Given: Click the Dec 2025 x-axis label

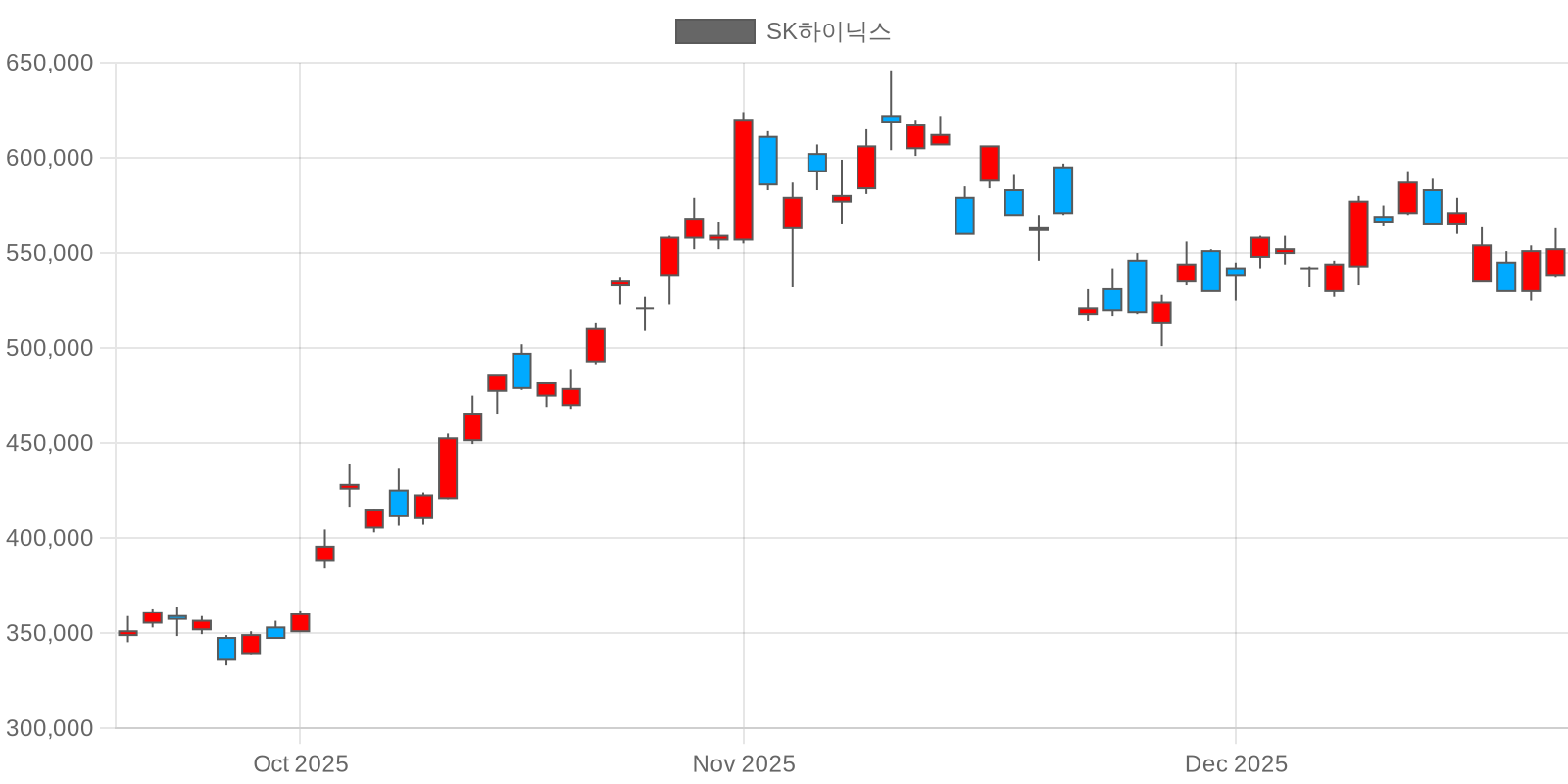Looking at the screenshot, I should point(1236,764).
